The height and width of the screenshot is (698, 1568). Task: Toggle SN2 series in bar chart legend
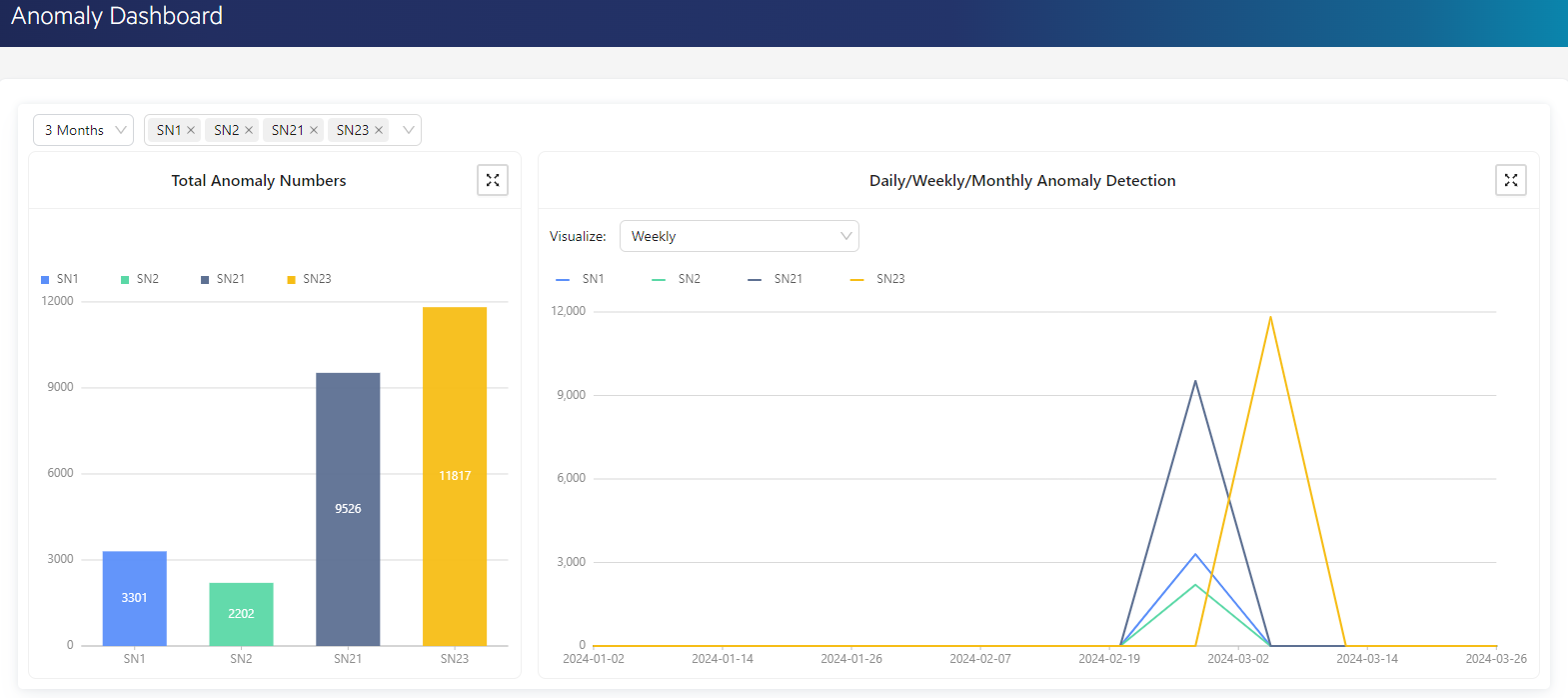(140, 279)
